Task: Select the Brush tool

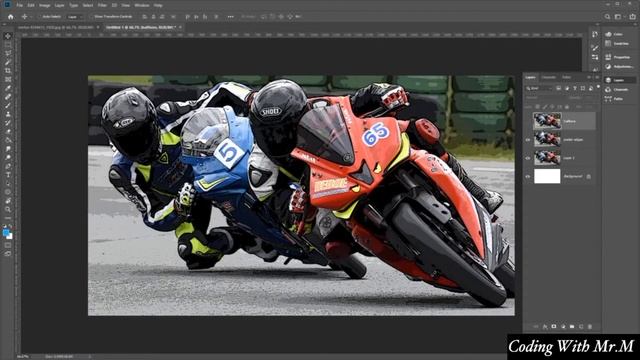Action: [8, 105]
